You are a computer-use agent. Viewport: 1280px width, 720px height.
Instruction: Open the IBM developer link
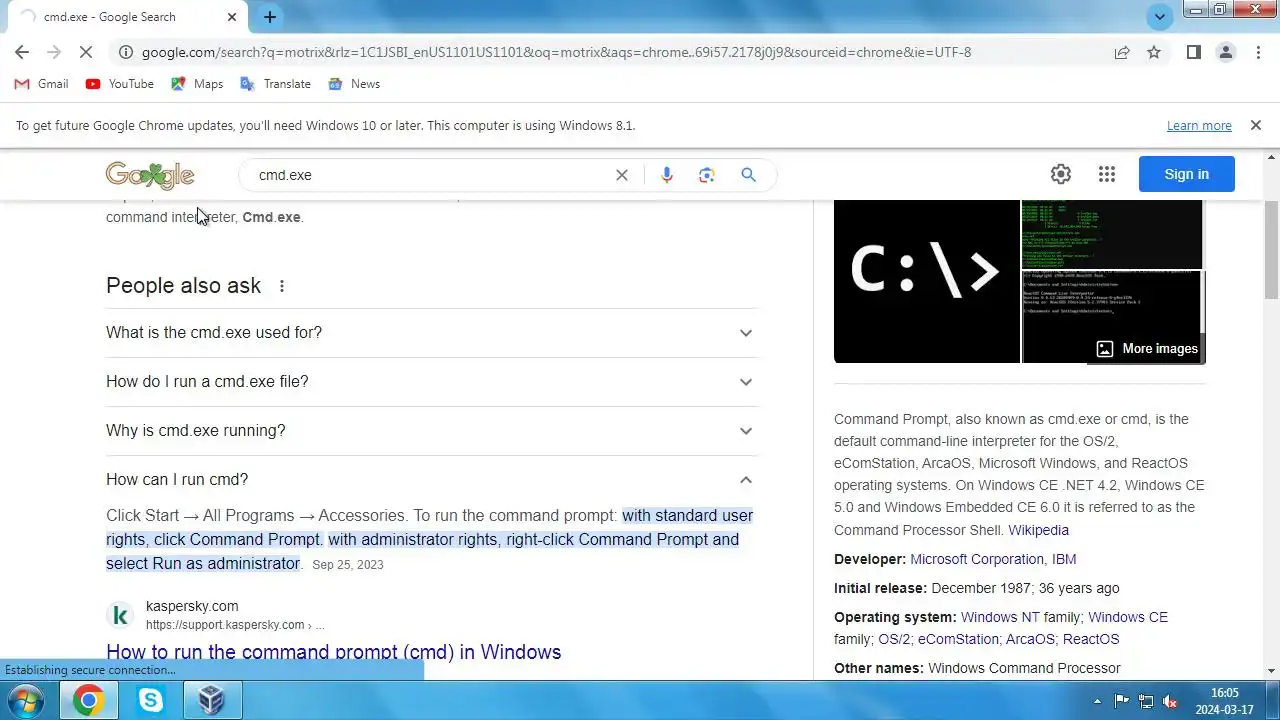click(x=1064, y=559)
